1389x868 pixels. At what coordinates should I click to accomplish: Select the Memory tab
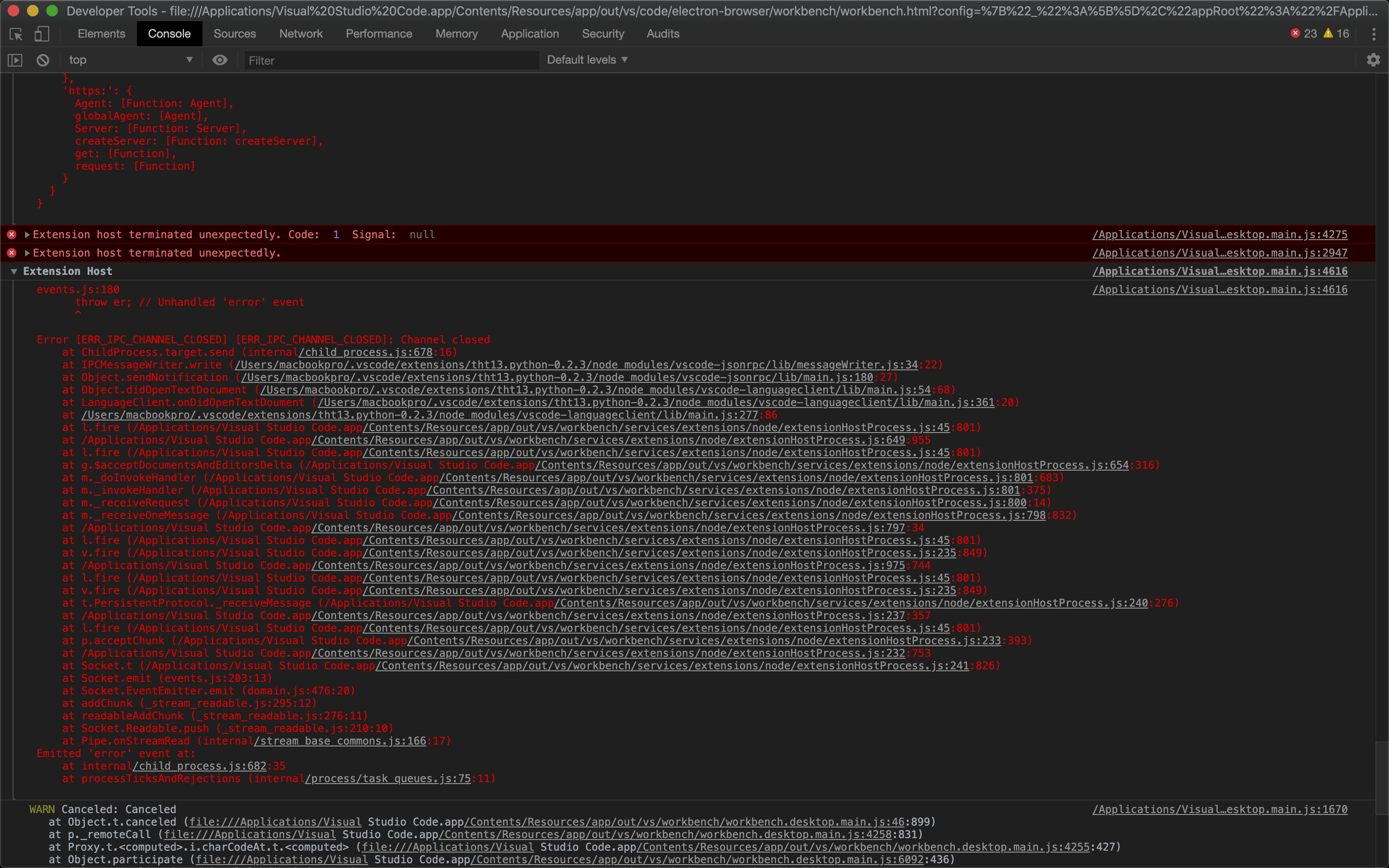tap(456, 33)
